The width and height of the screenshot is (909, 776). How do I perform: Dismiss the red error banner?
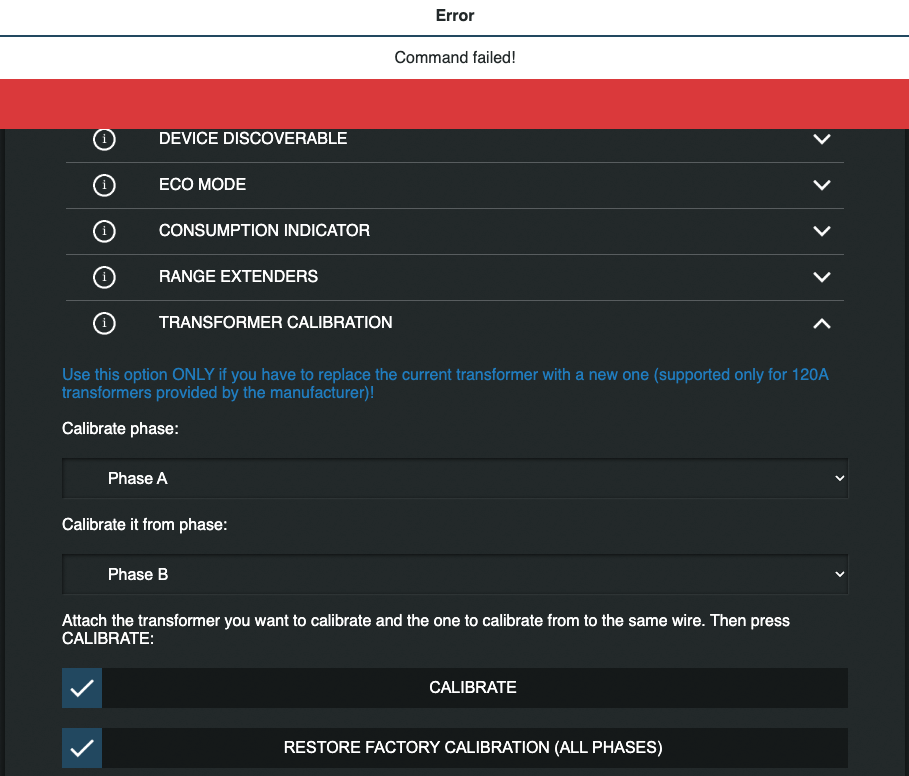point(454,104)
